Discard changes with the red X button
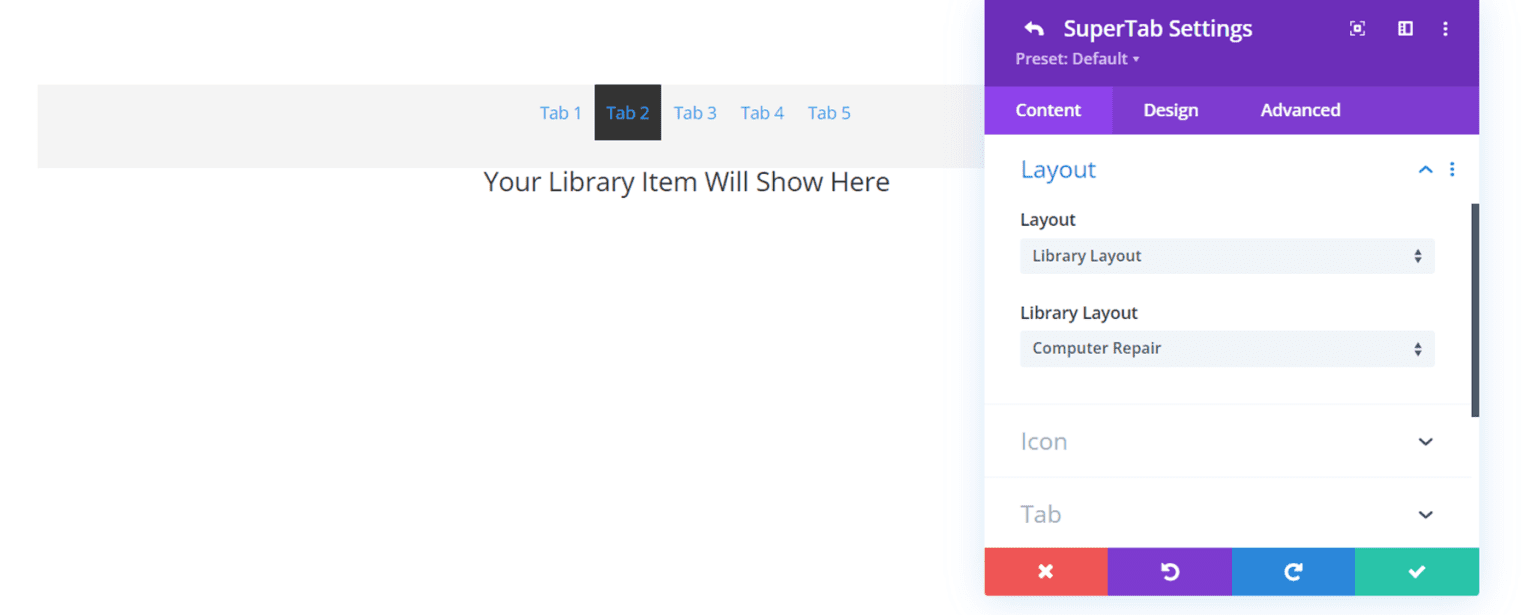The width and height of the screenshot is (1536, 615). tap(1046, 571)
